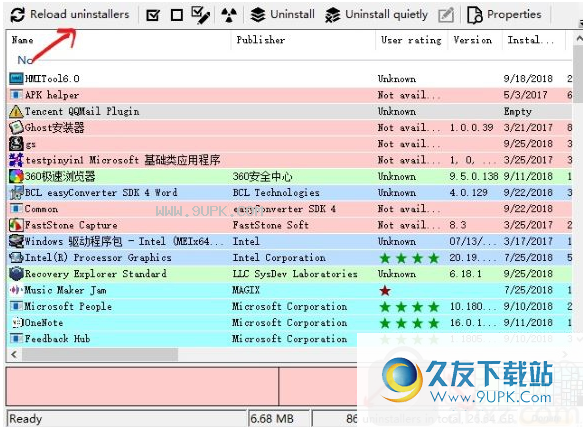The height and width of the screenshot is (427, 583).
Task: Select the Tencent QQMail Plugin entry
Action: [x=289, y=111]
